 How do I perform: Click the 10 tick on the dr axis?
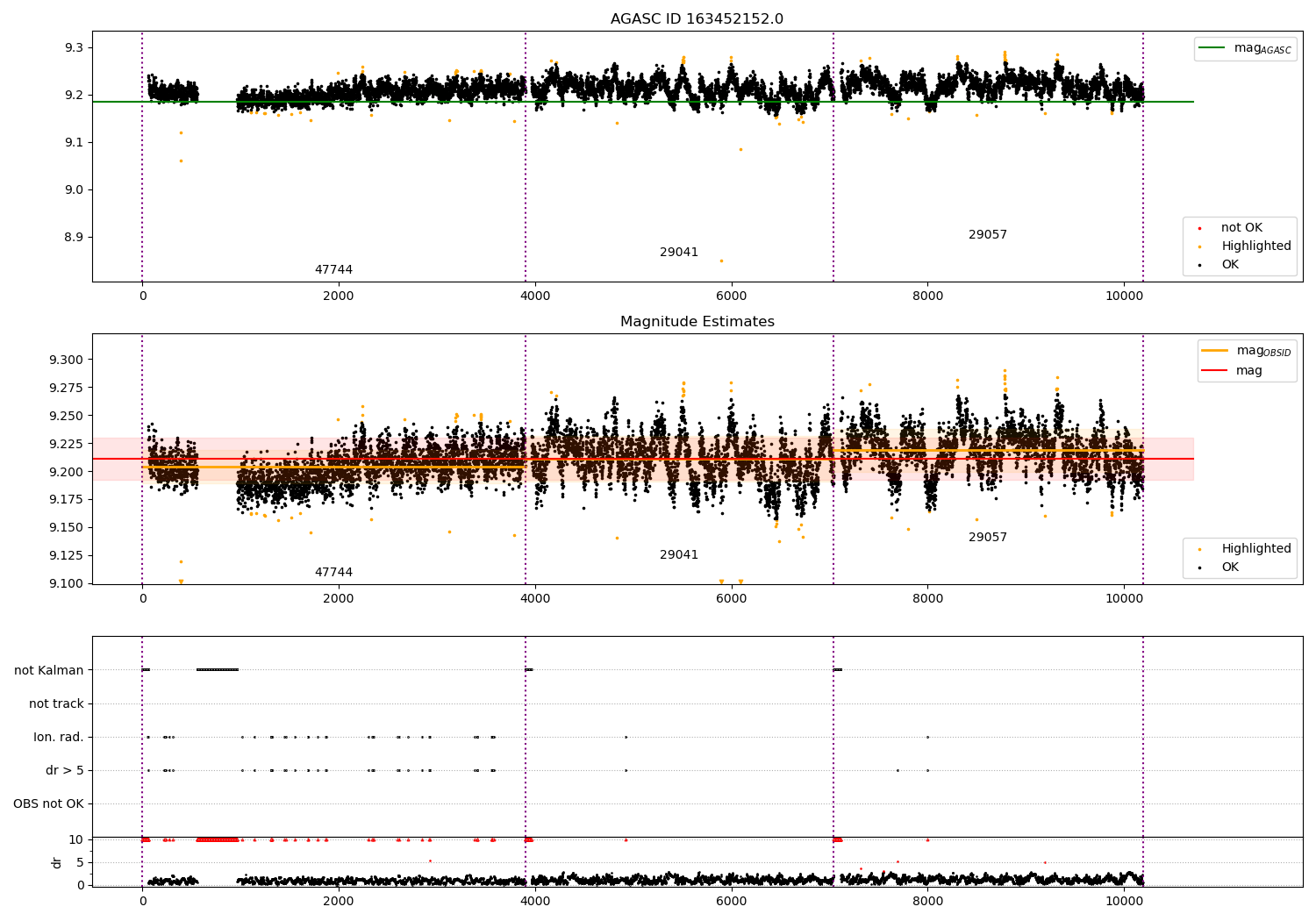(x=76, y=839)
